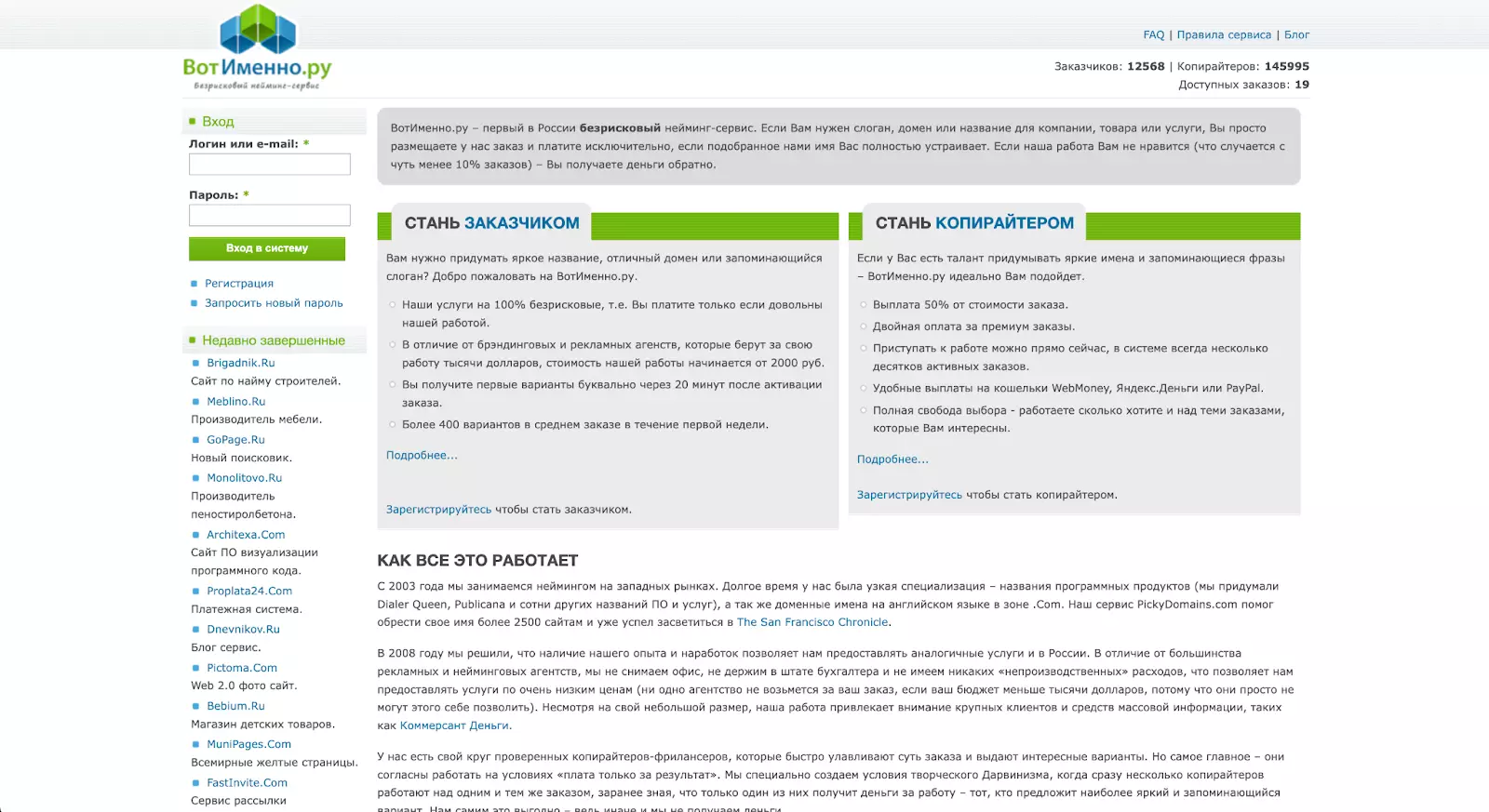
Task: Open the Регистрация link
Action: (x=239, y=284)
